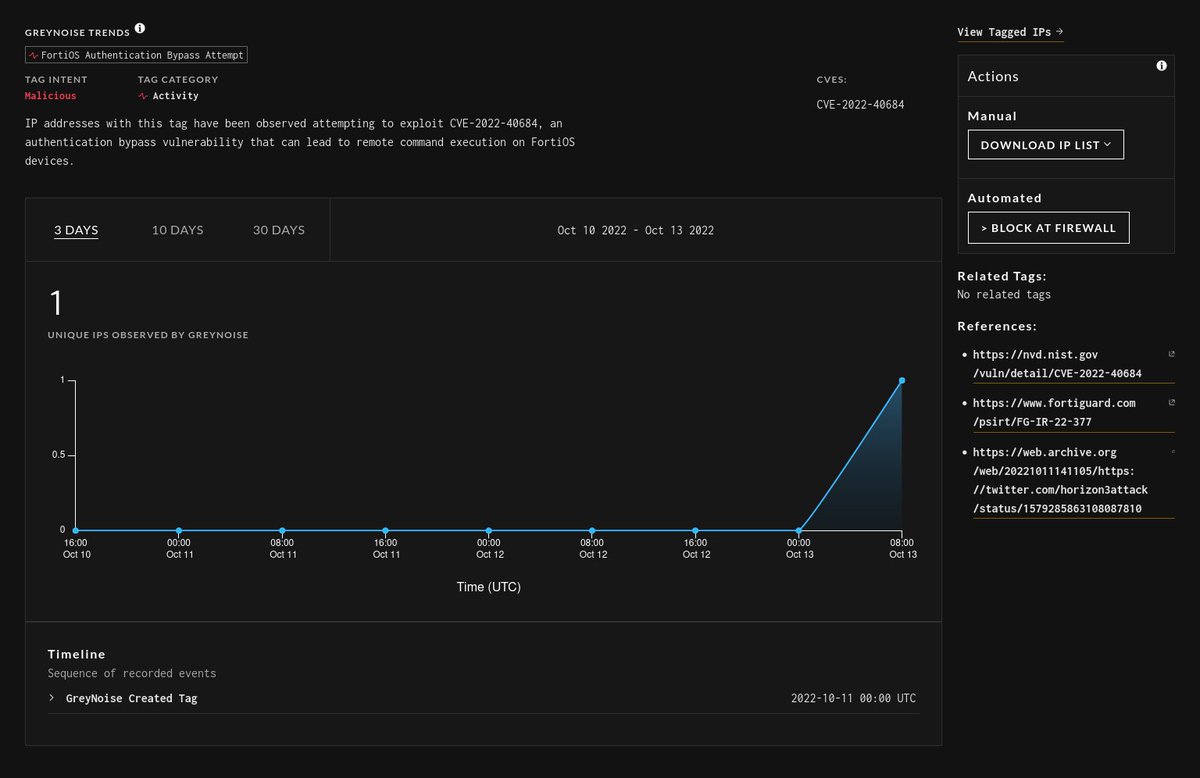Click FortiOS Authentication Bypass Attempt tag

pyautogui.click(x=136, y=55)
